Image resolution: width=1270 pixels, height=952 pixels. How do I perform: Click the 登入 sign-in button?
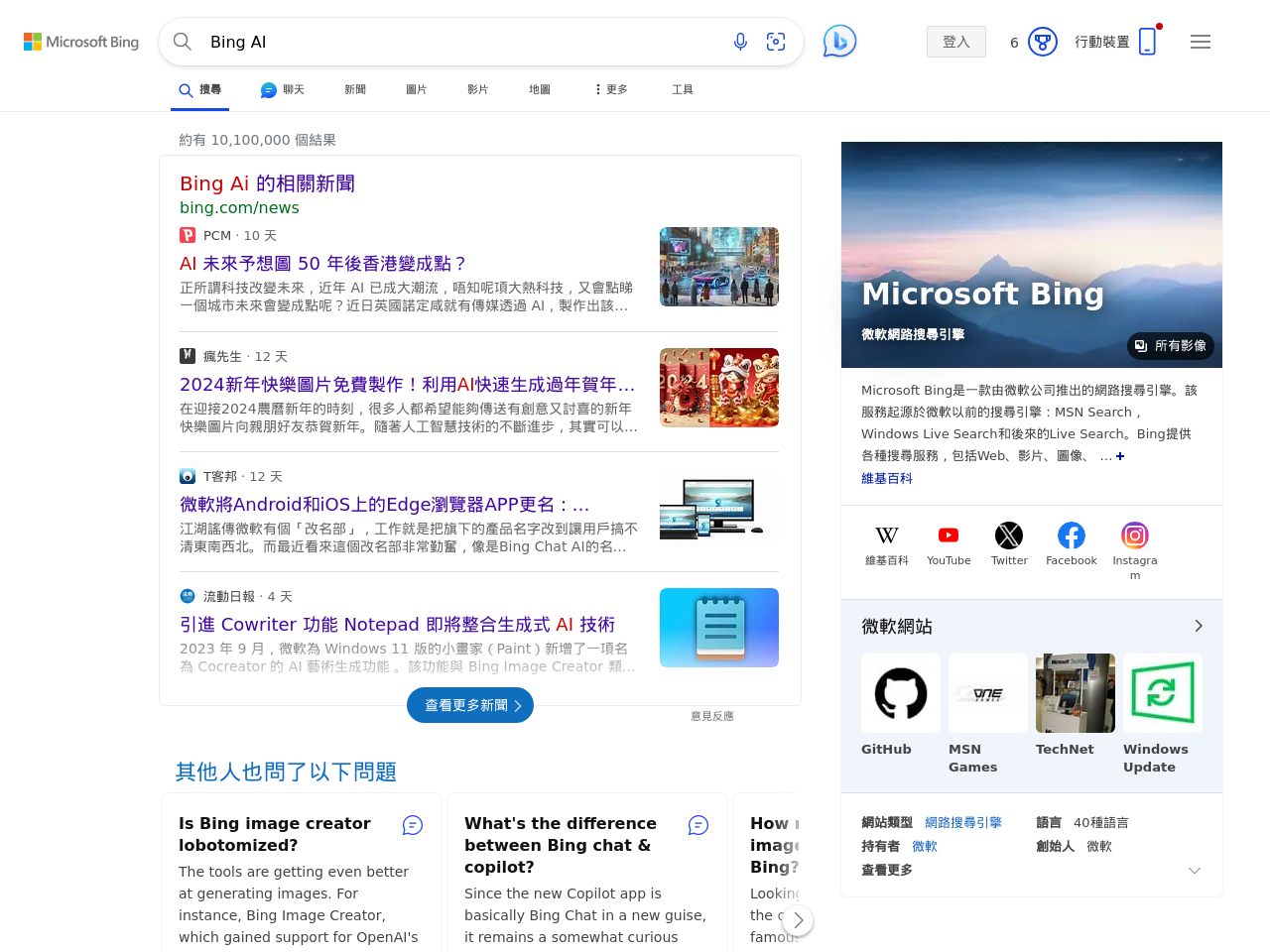point(956,42)
